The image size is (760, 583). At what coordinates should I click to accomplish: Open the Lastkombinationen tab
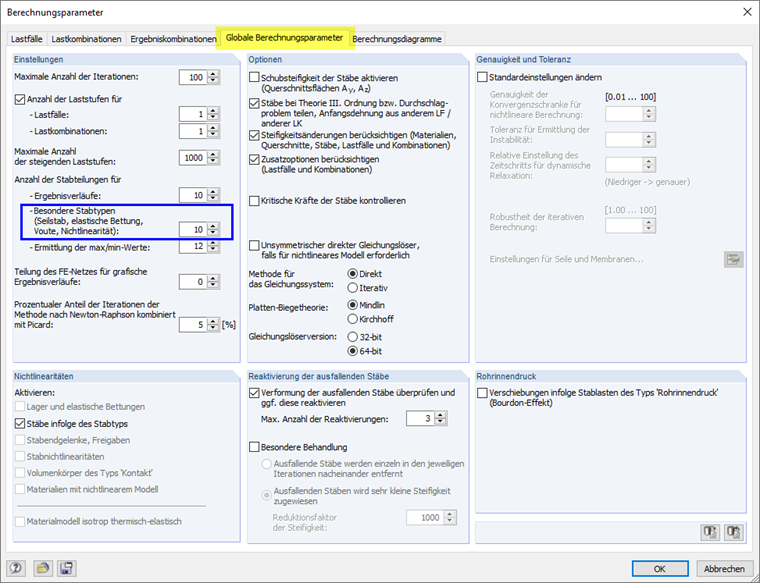(x=86, y=39)
